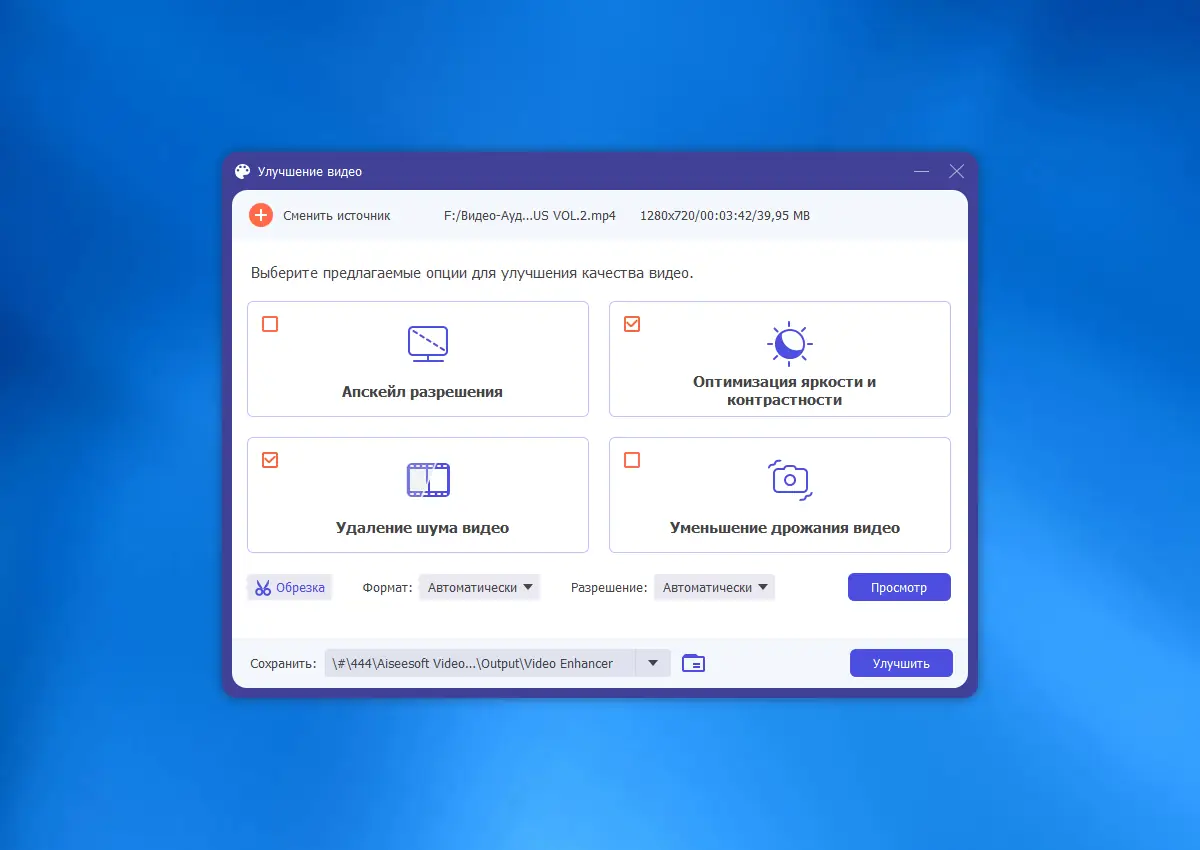Image resolution: width=1200 pixels, height=850 pixels.
Task: Click the Video Enhancer output path field
Action: 480,663
